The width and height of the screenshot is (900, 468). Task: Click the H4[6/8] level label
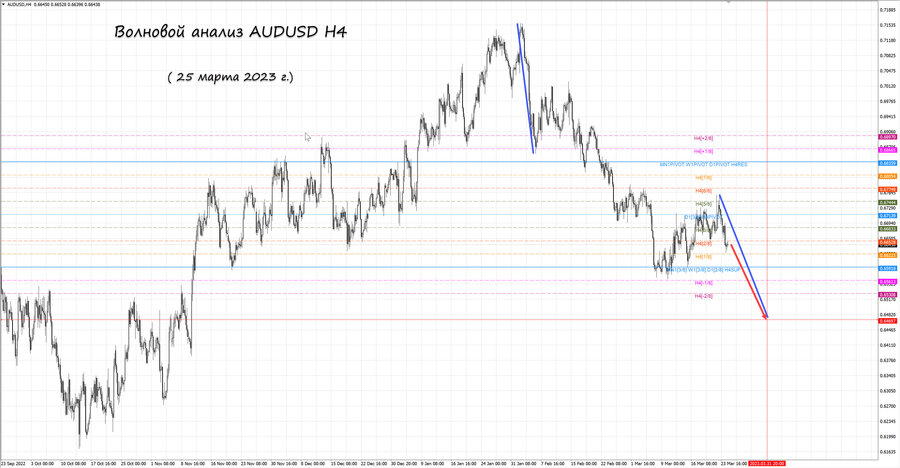click(x=703, y=191)
